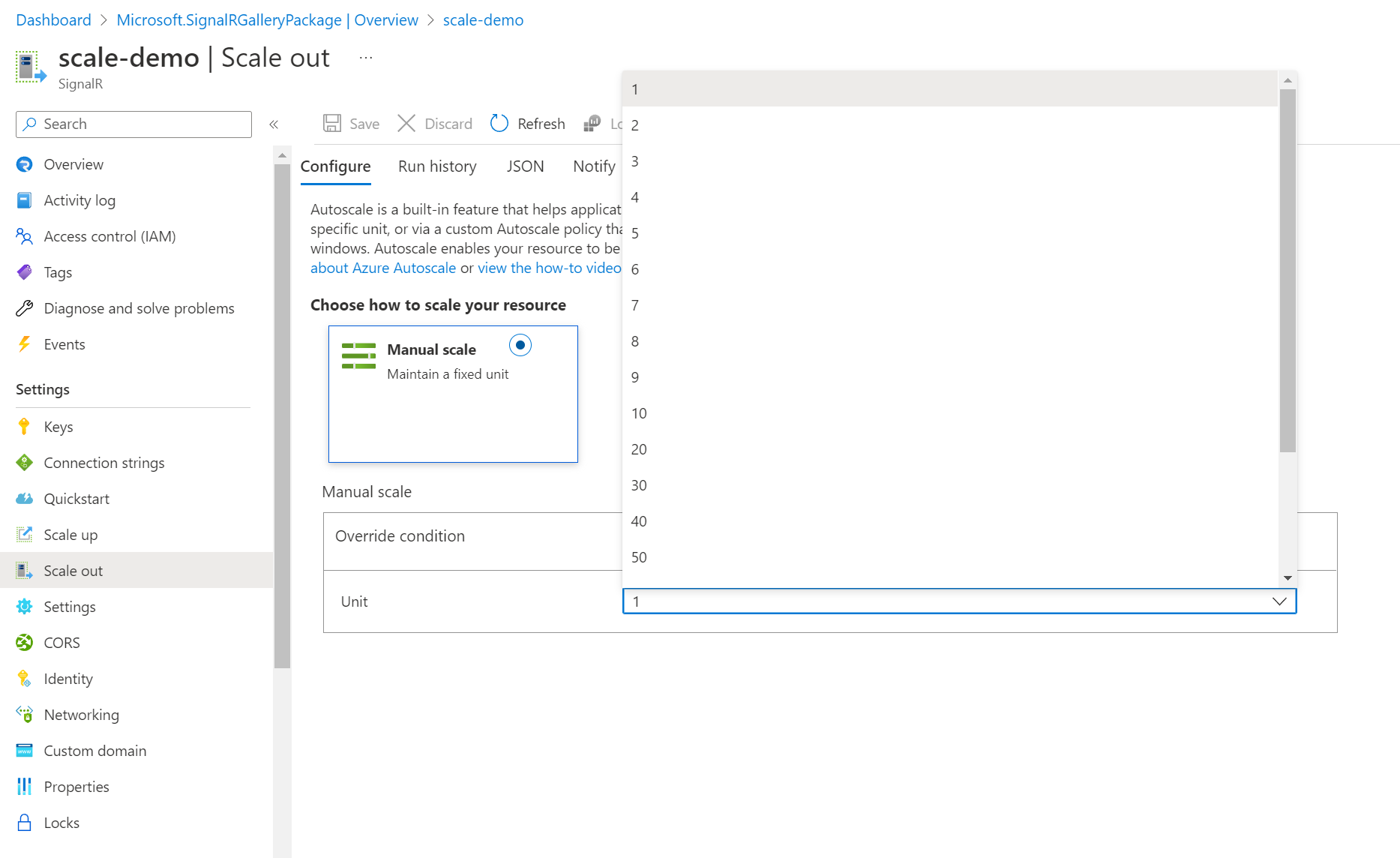Open the Connection strings page
Image resolution: width=1400 pixels, height=858 pixels.
coord(104,462)
